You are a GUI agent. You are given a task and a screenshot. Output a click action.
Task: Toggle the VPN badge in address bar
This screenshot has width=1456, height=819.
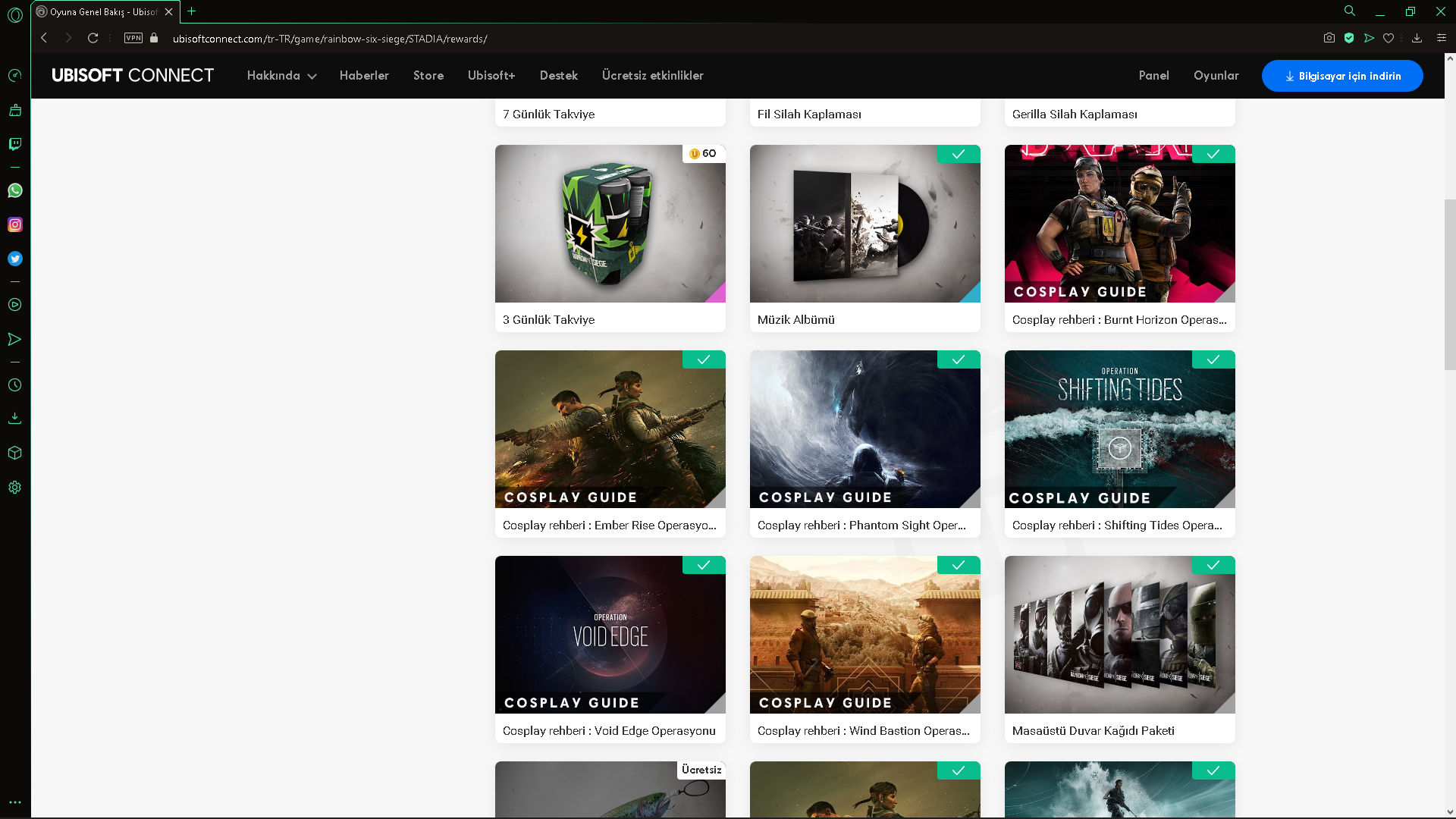(133, 38)
